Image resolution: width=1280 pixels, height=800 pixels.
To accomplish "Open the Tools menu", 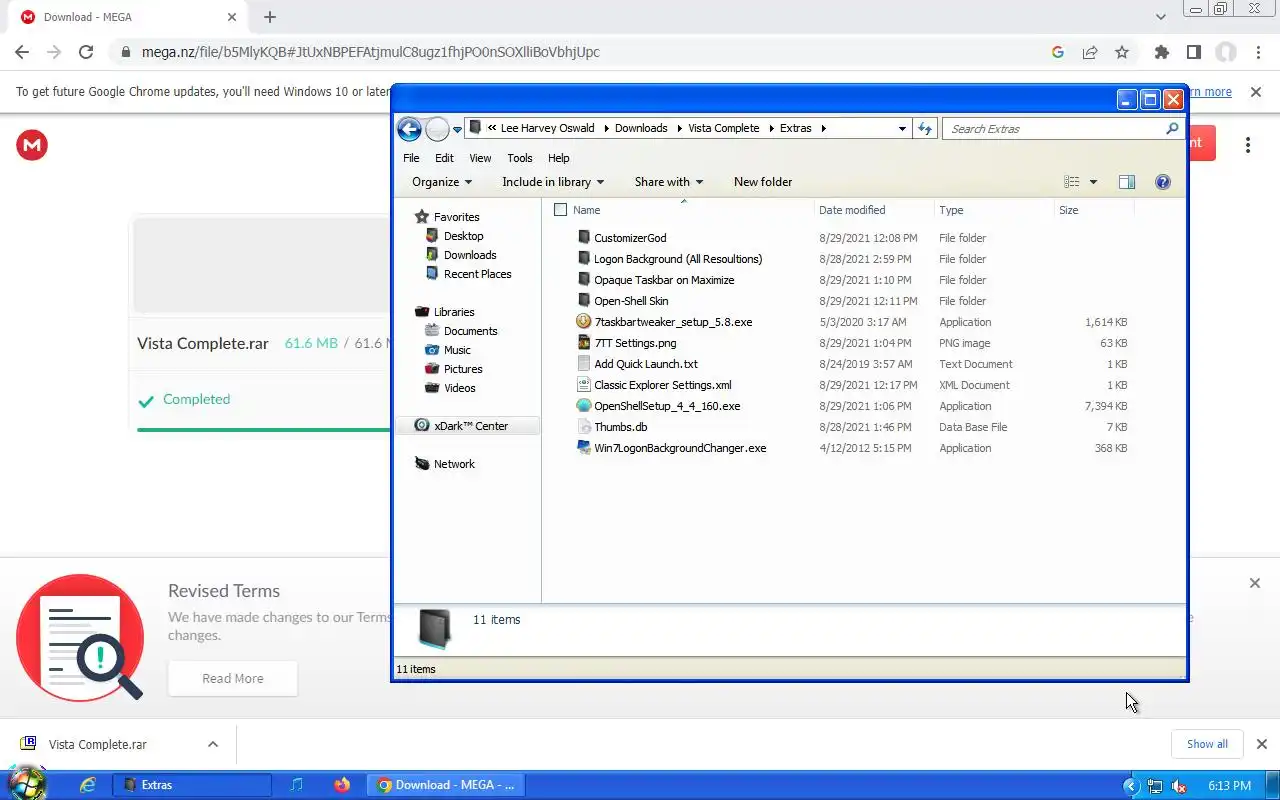I will coord(520,158).
